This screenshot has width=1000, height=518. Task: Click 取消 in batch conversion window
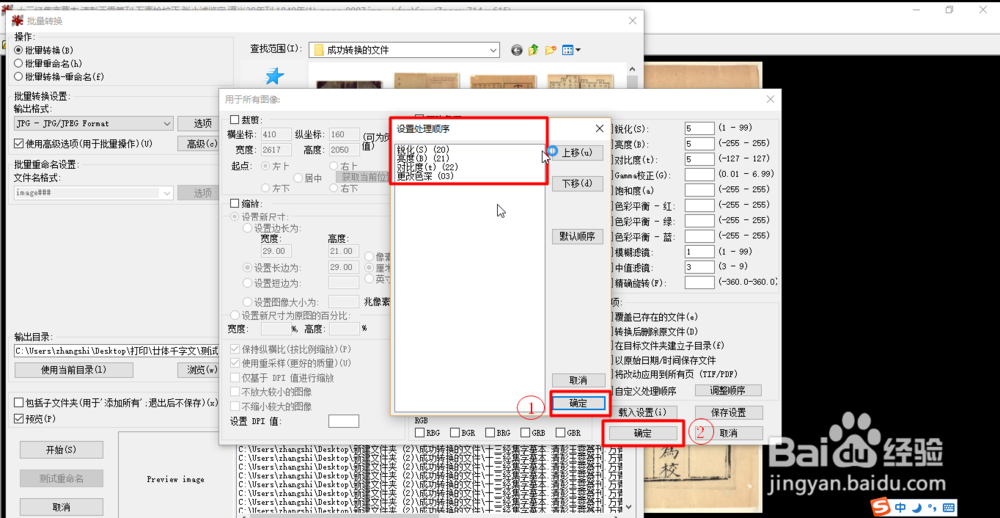click(x=61, y=507)
